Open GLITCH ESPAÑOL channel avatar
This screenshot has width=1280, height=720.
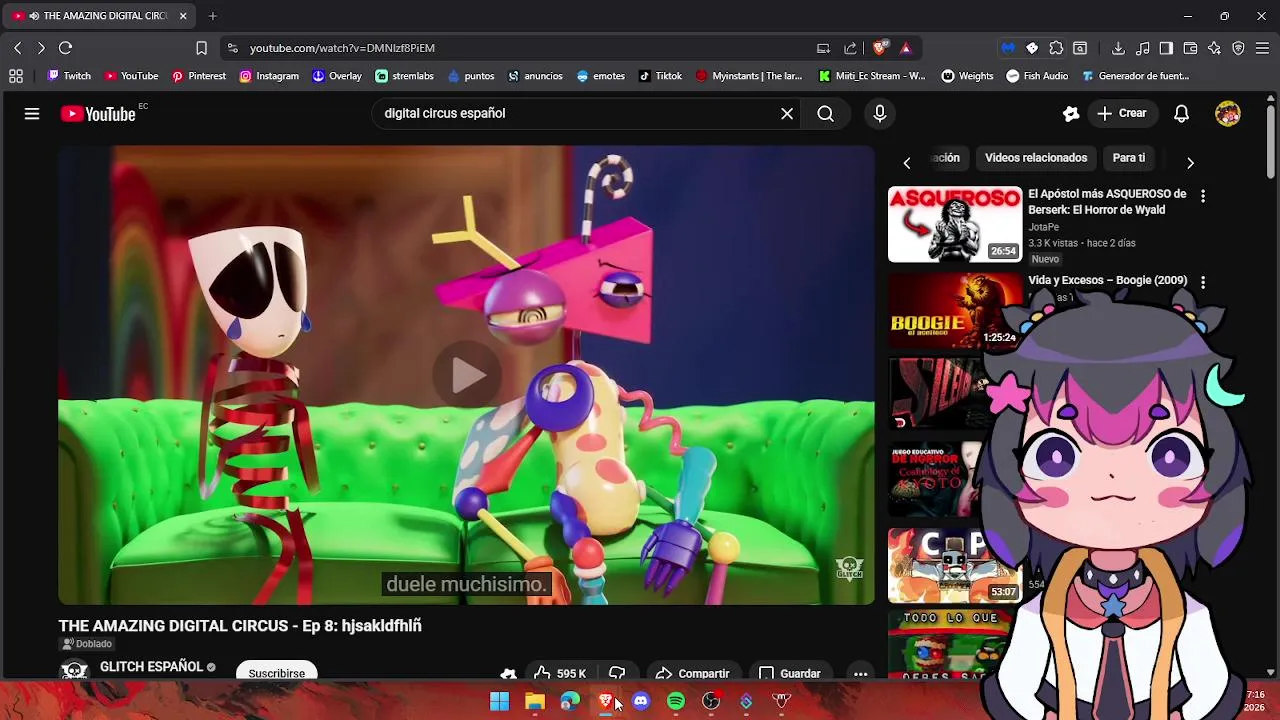75,670
